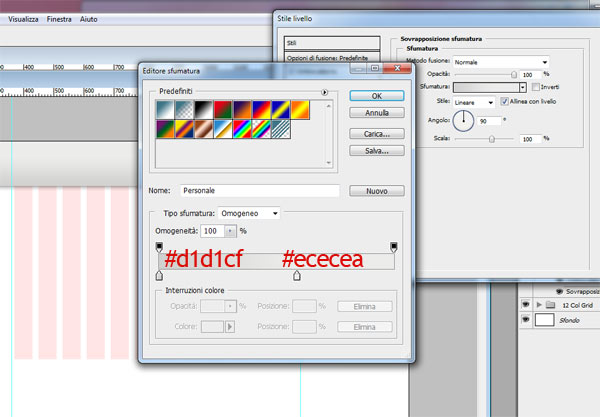Enable the Inverti checkbox
600x417 pixels.
click(x=535, y=87)
